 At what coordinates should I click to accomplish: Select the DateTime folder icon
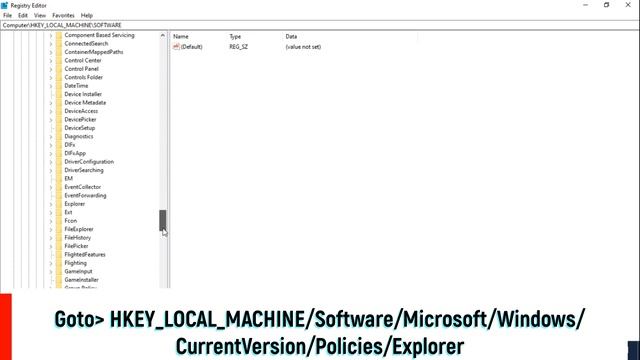click(x=59, y=86)
